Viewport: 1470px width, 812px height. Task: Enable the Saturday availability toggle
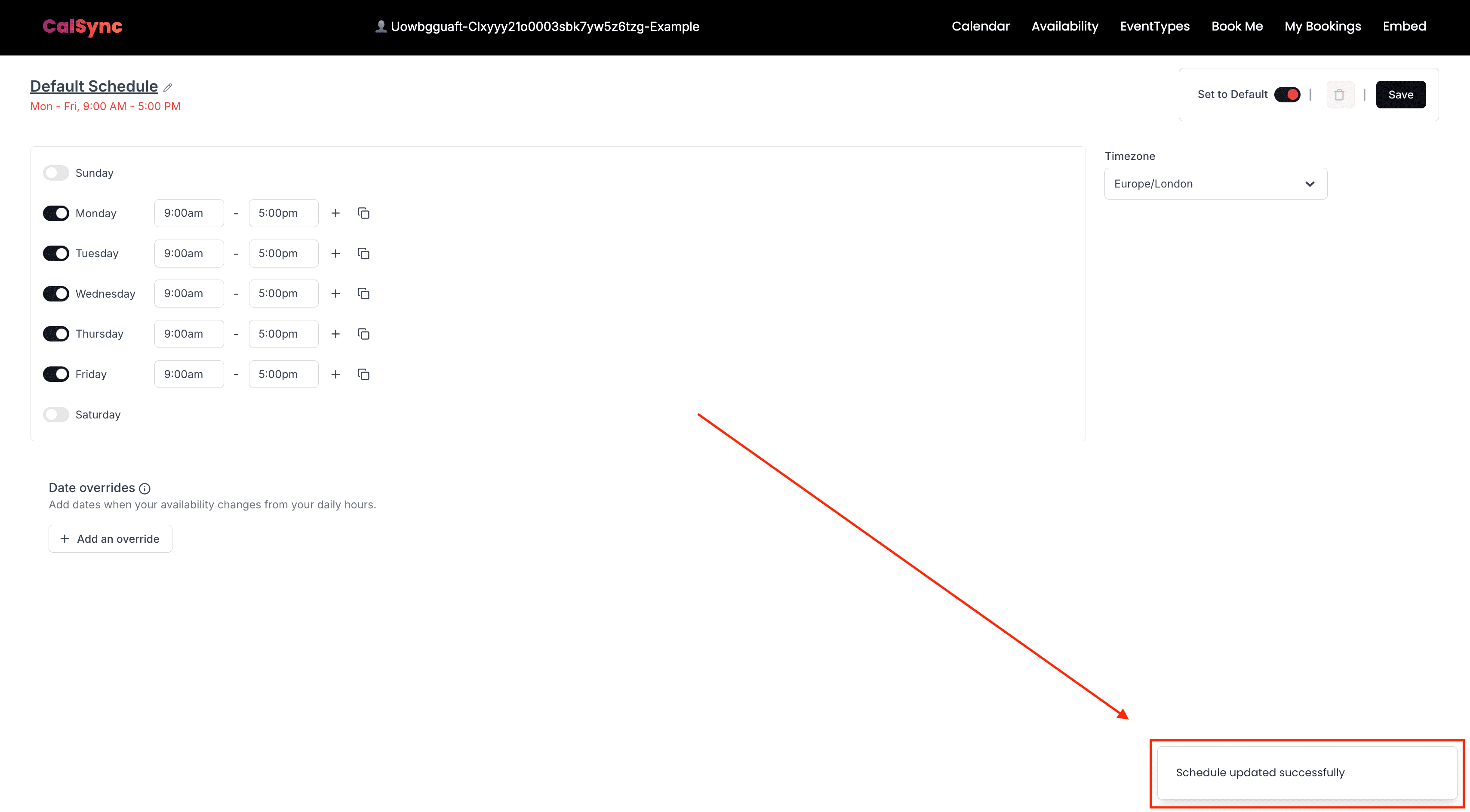(x=56, y=414)
